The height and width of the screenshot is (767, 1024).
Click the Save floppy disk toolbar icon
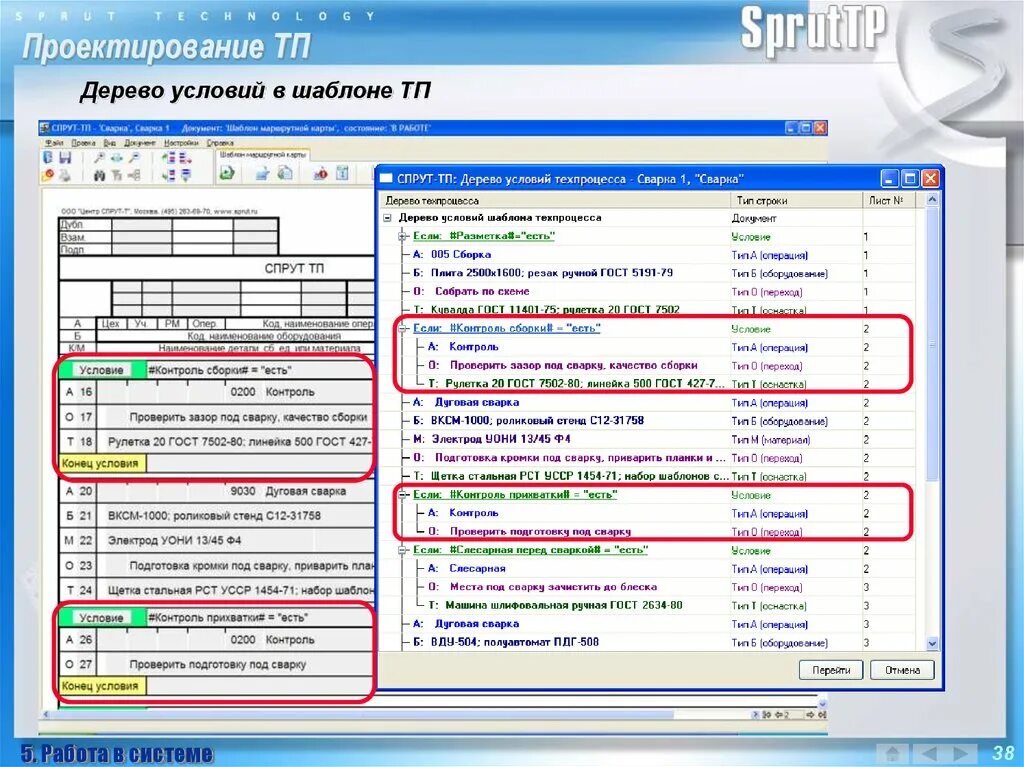point(65,157)
